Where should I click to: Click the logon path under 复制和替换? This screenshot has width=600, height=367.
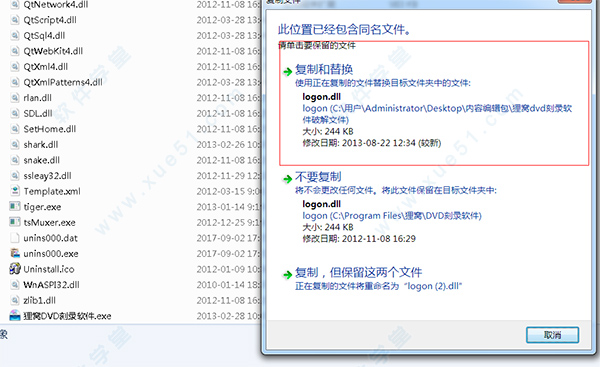(437, 114)
